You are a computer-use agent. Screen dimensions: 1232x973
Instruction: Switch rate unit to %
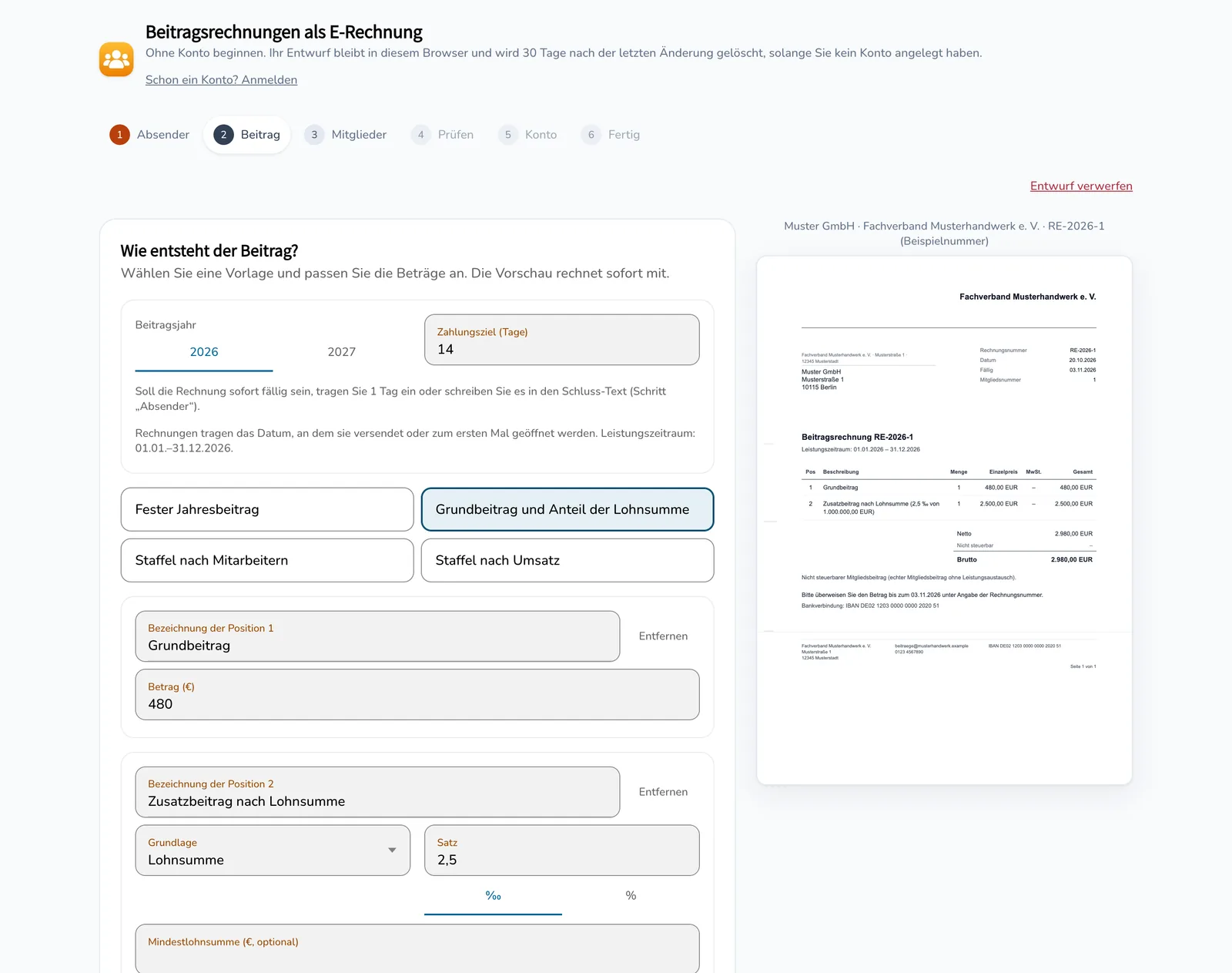[x=631, y=896]
